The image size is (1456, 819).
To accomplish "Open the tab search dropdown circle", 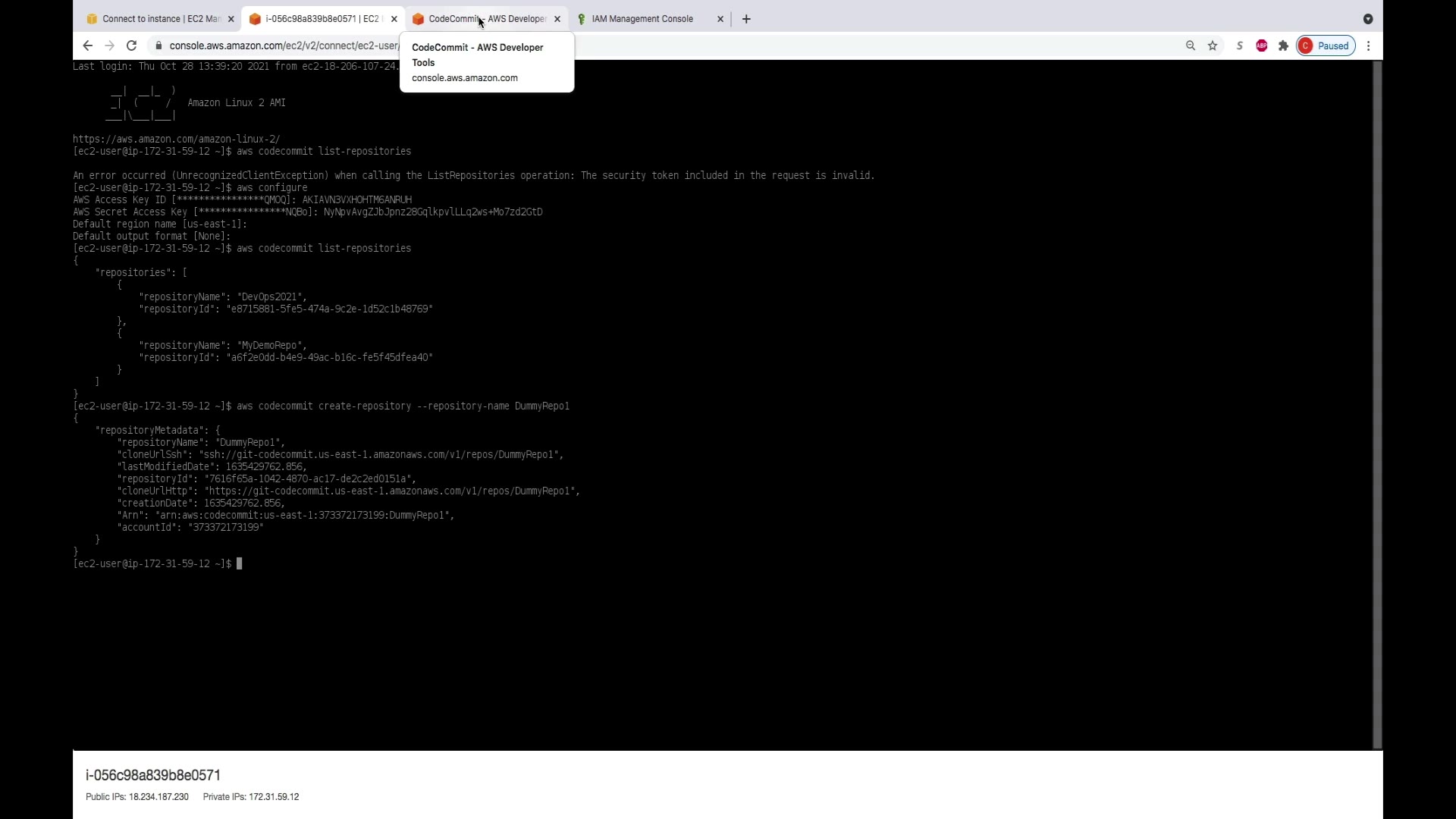I will click(x=1368, y=19).
